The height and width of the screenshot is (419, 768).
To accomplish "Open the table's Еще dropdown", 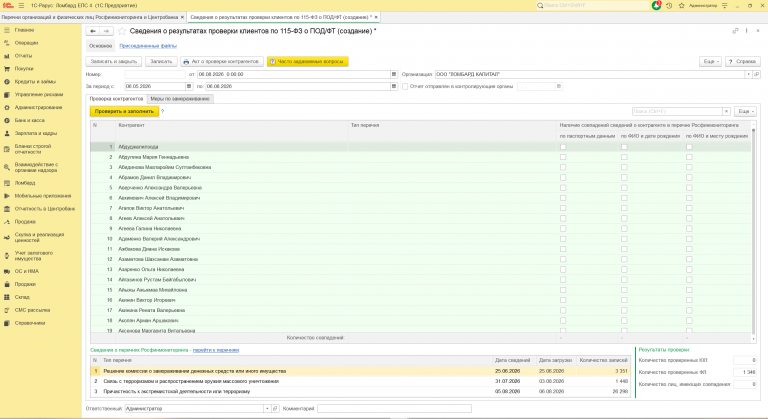I will coord(745,111).
